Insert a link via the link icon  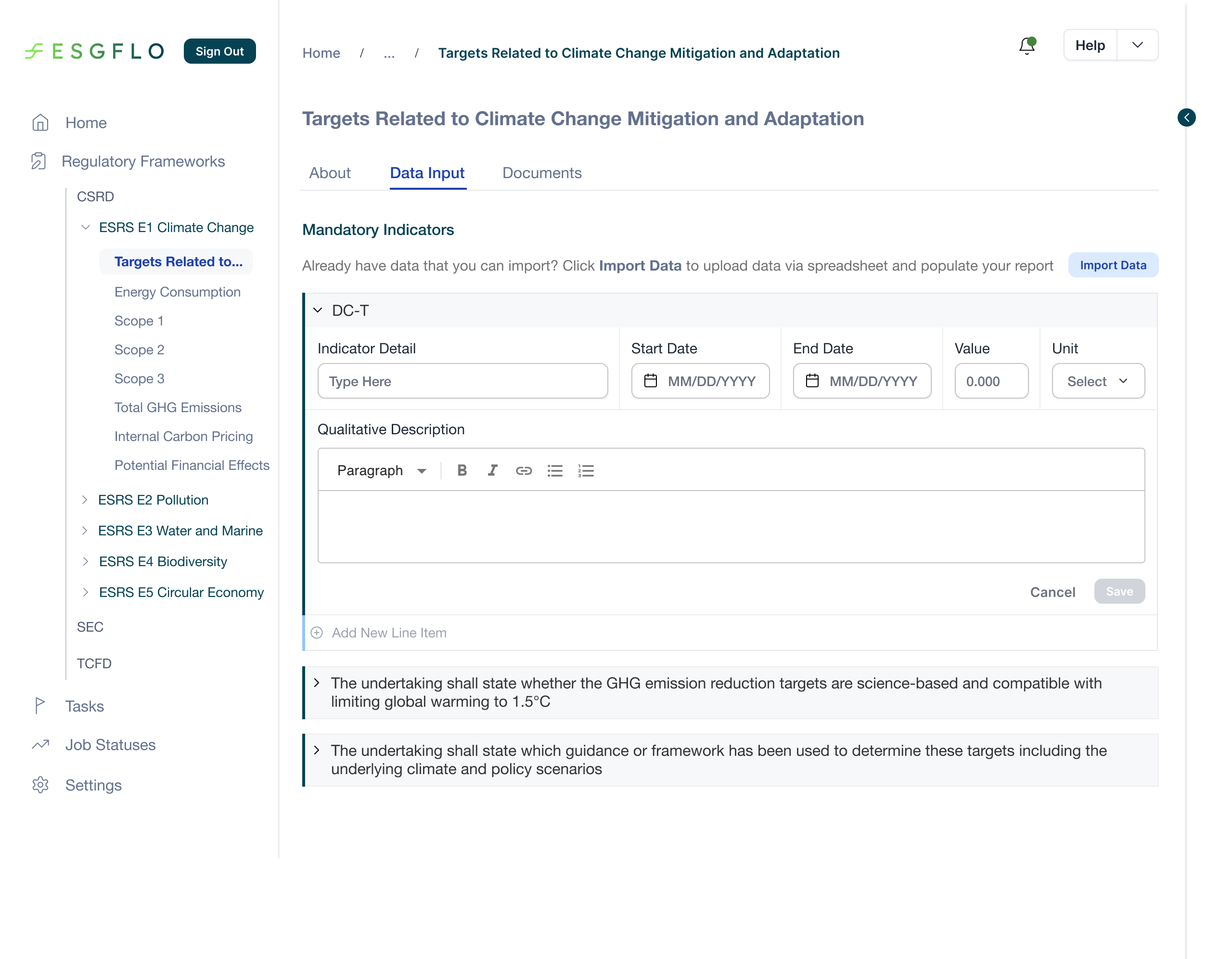(524, 470)
